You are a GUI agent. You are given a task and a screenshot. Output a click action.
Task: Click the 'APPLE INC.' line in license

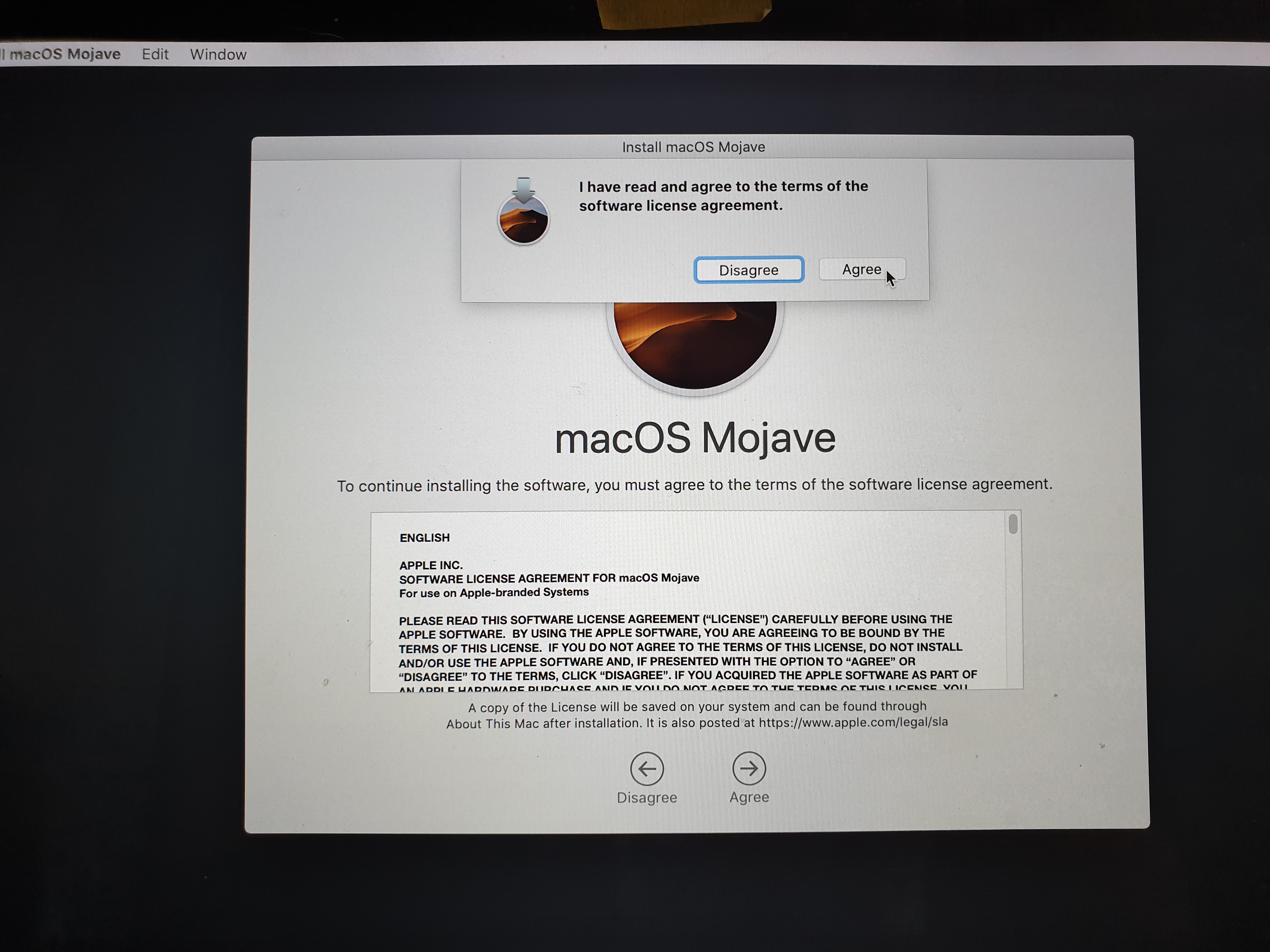click(431, 565)
